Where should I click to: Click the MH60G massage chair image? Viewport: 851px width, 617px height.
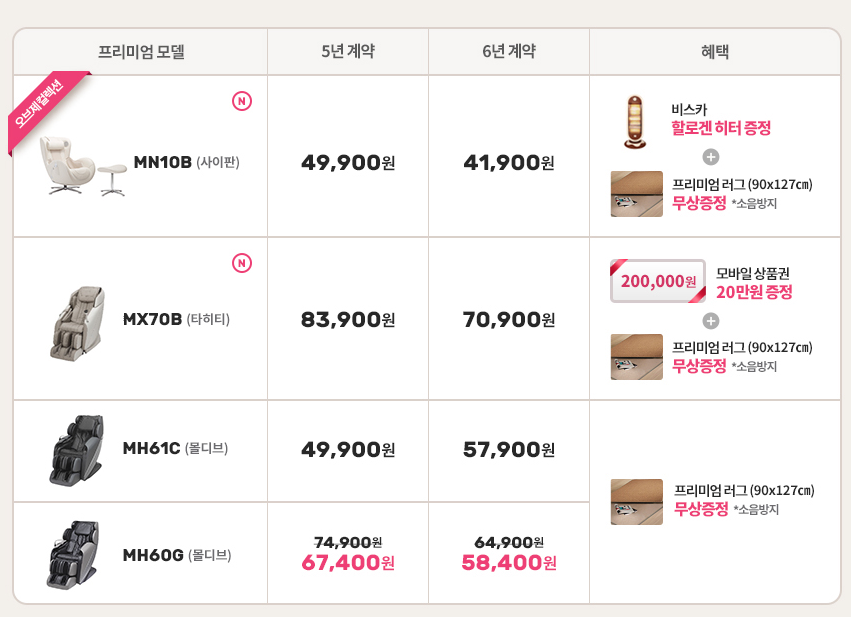(72, 554)
